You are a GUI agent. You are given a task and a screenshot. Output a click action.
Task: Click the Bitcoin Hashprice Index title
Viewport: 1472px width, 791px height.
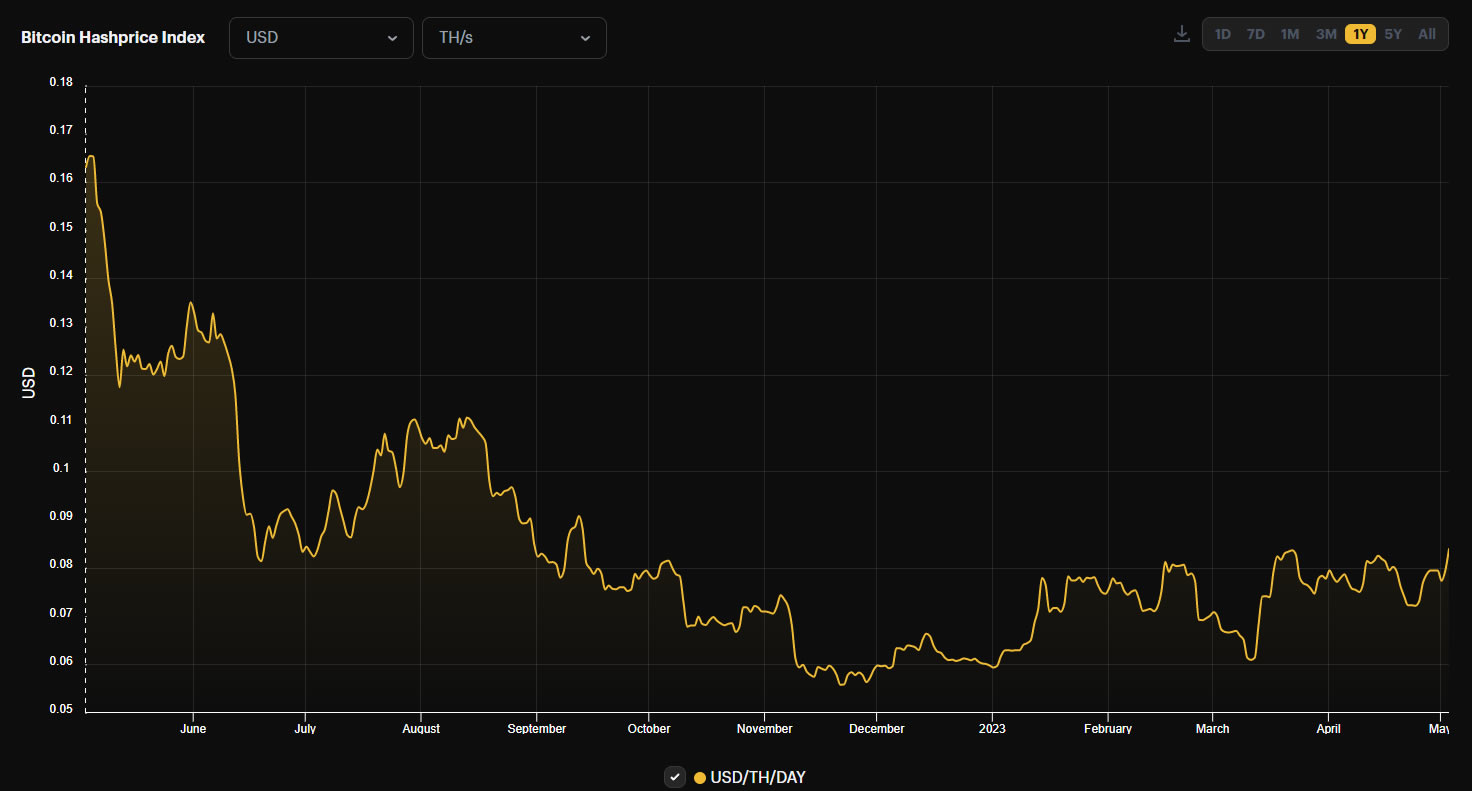pos(113,38)
